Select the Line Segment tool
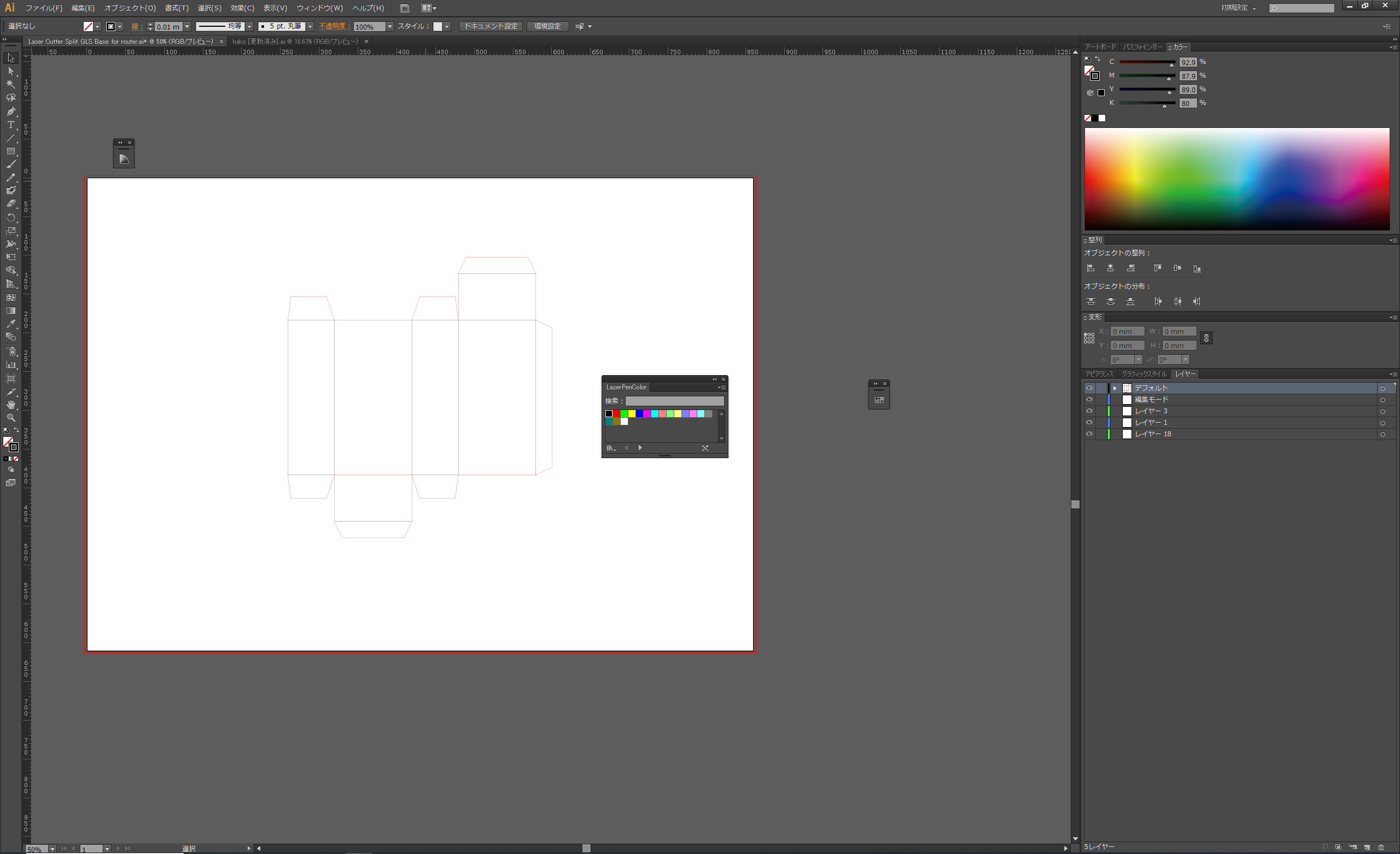This screenshot has width=1400, height=854. click(11, 138)
